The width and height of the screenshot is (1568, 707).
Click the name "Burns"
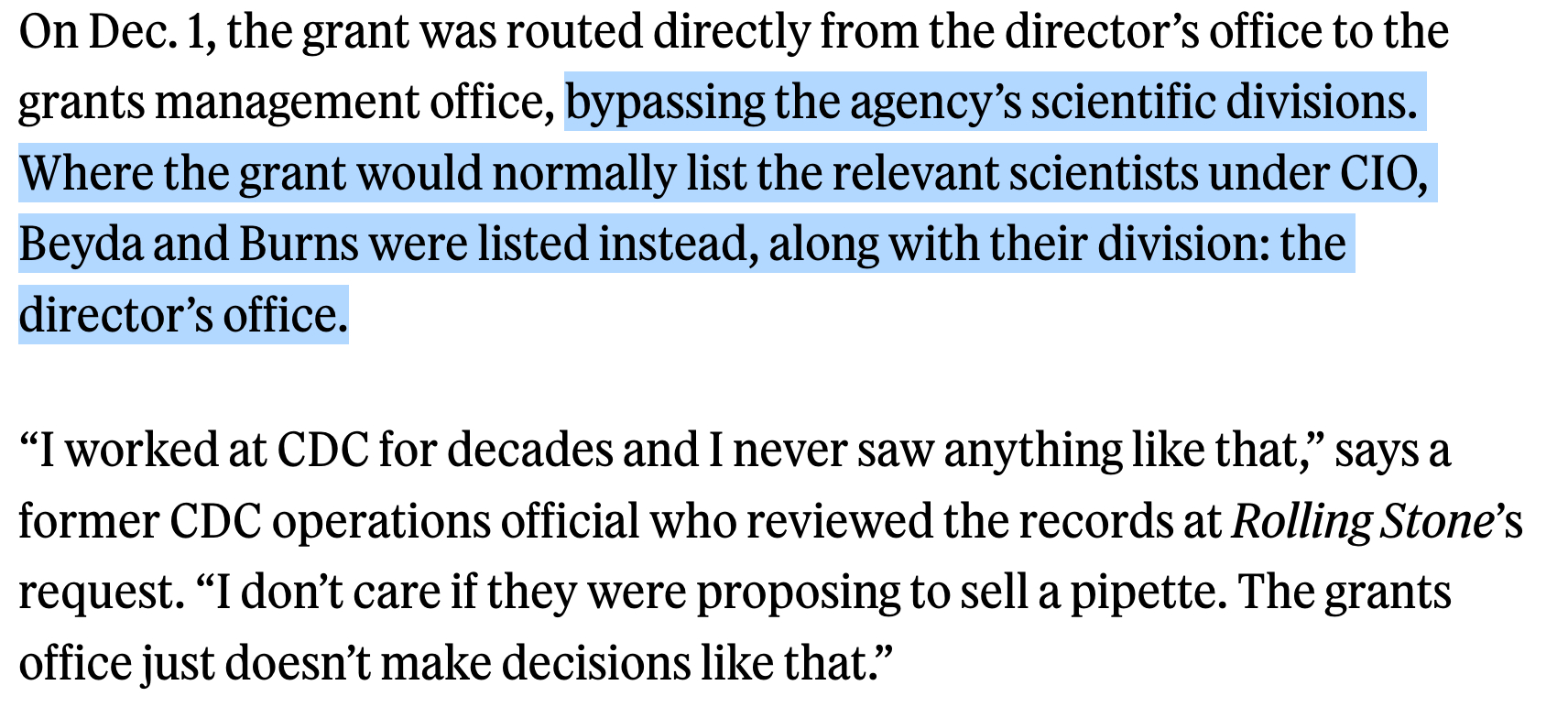point(299,245)
